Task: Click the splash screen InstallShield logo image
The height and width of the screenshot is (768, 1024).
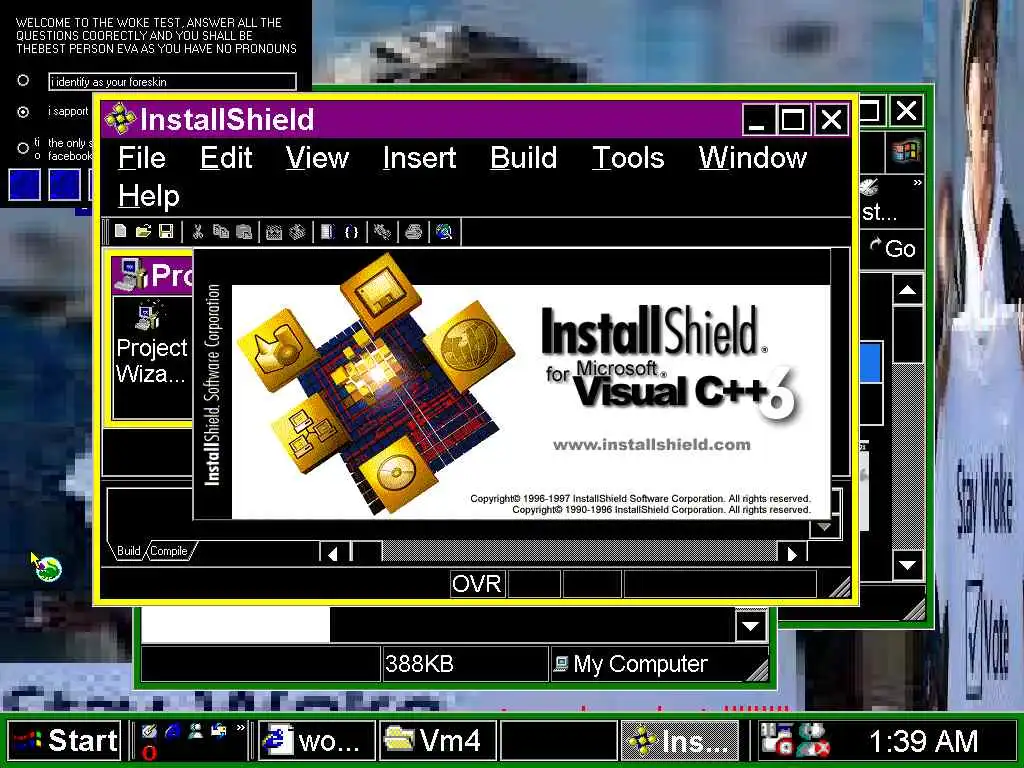Action: (x=375, y=382)
